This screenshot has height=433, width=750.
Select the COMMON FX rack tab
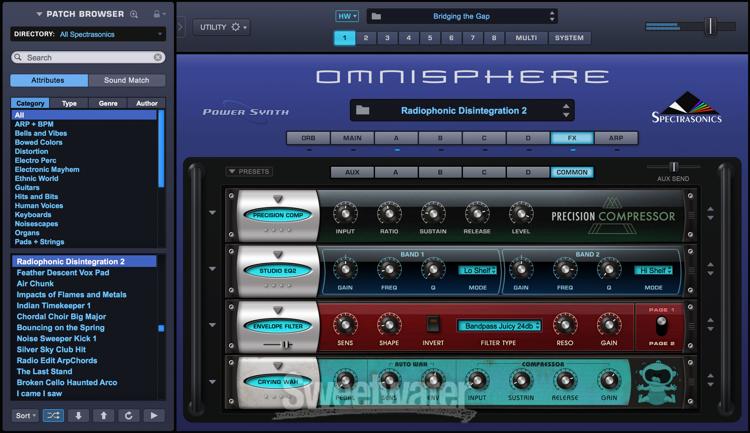pos(572,172)
